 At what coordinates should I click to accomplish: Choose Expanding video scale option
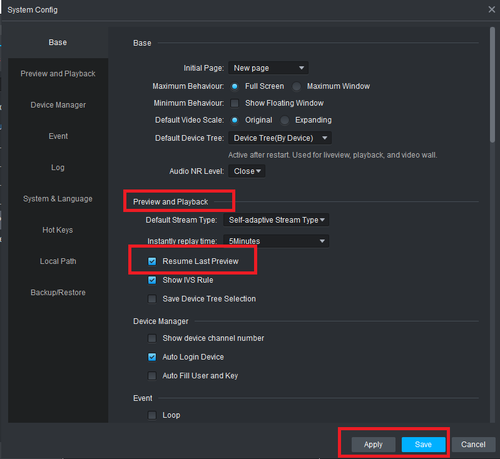click(284, 120)
